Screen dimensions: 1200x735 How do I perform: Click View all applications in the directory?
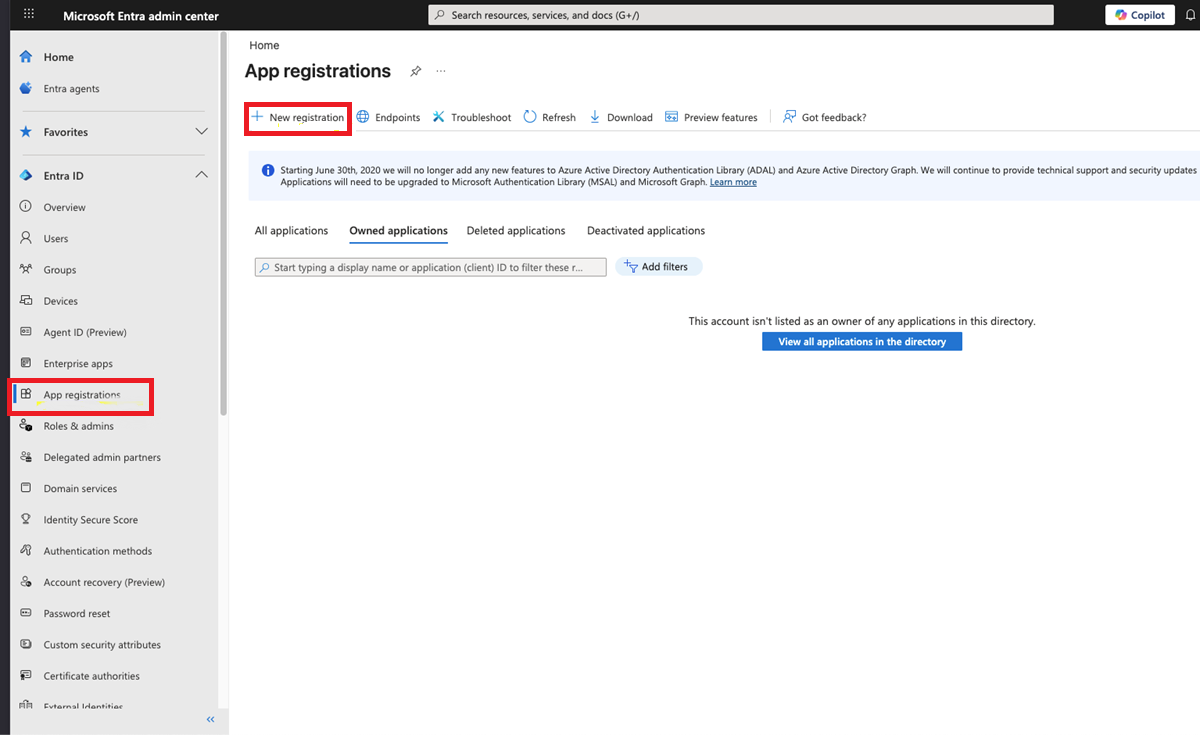[x=862, y=342]
